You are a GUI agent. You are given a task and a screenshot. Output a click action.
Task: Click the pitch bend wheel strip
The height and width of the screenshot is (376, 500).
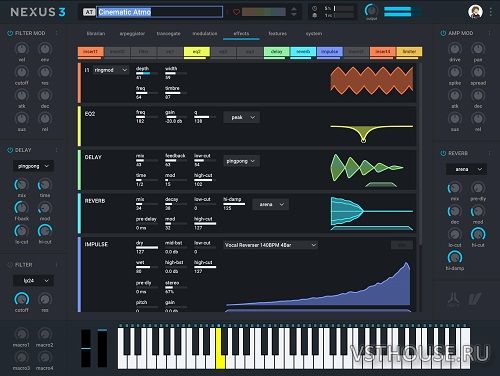(x=86, y=348)
